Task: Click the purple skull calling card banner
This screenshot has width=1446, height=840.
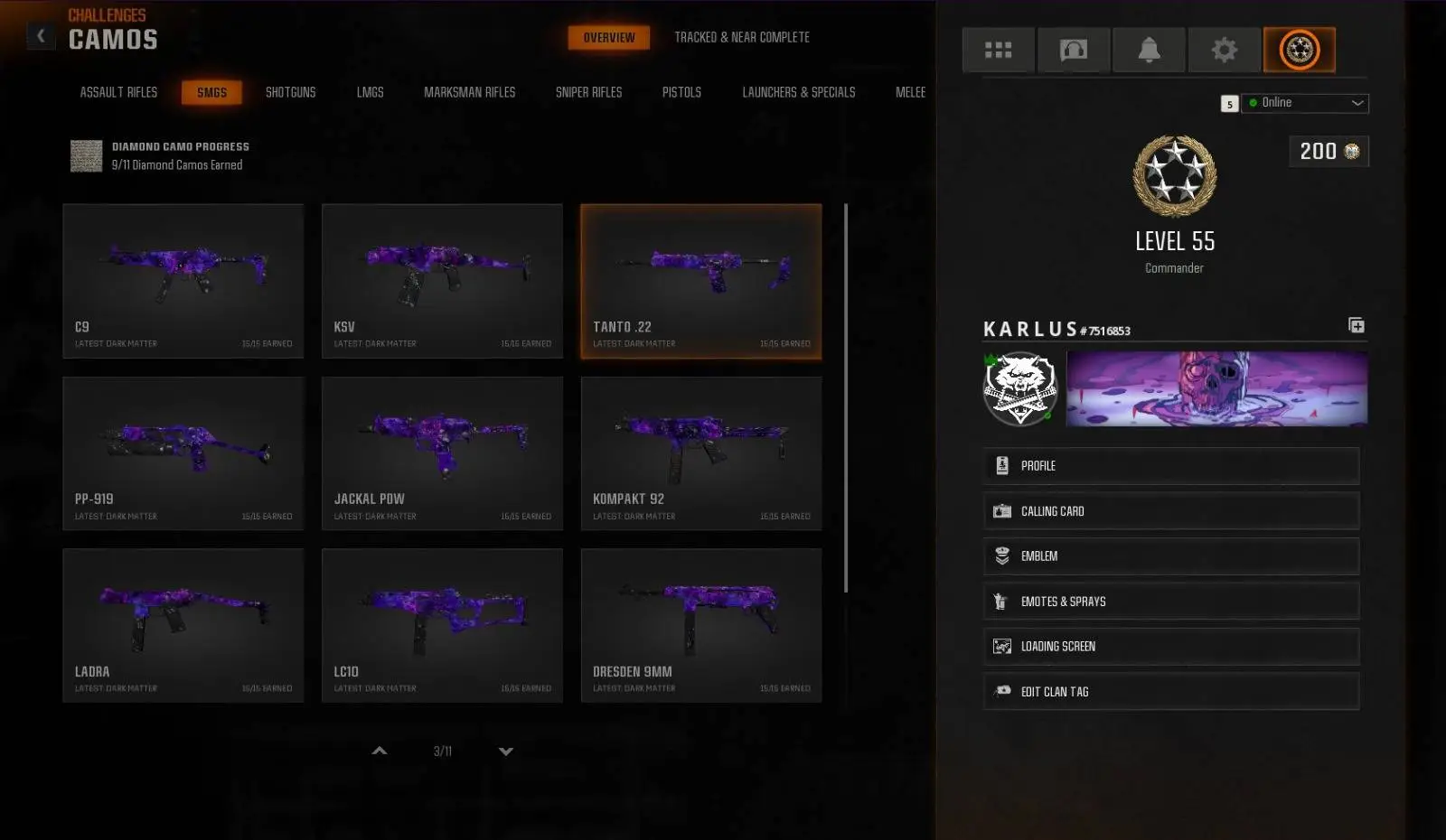Action: (1216, 388)
